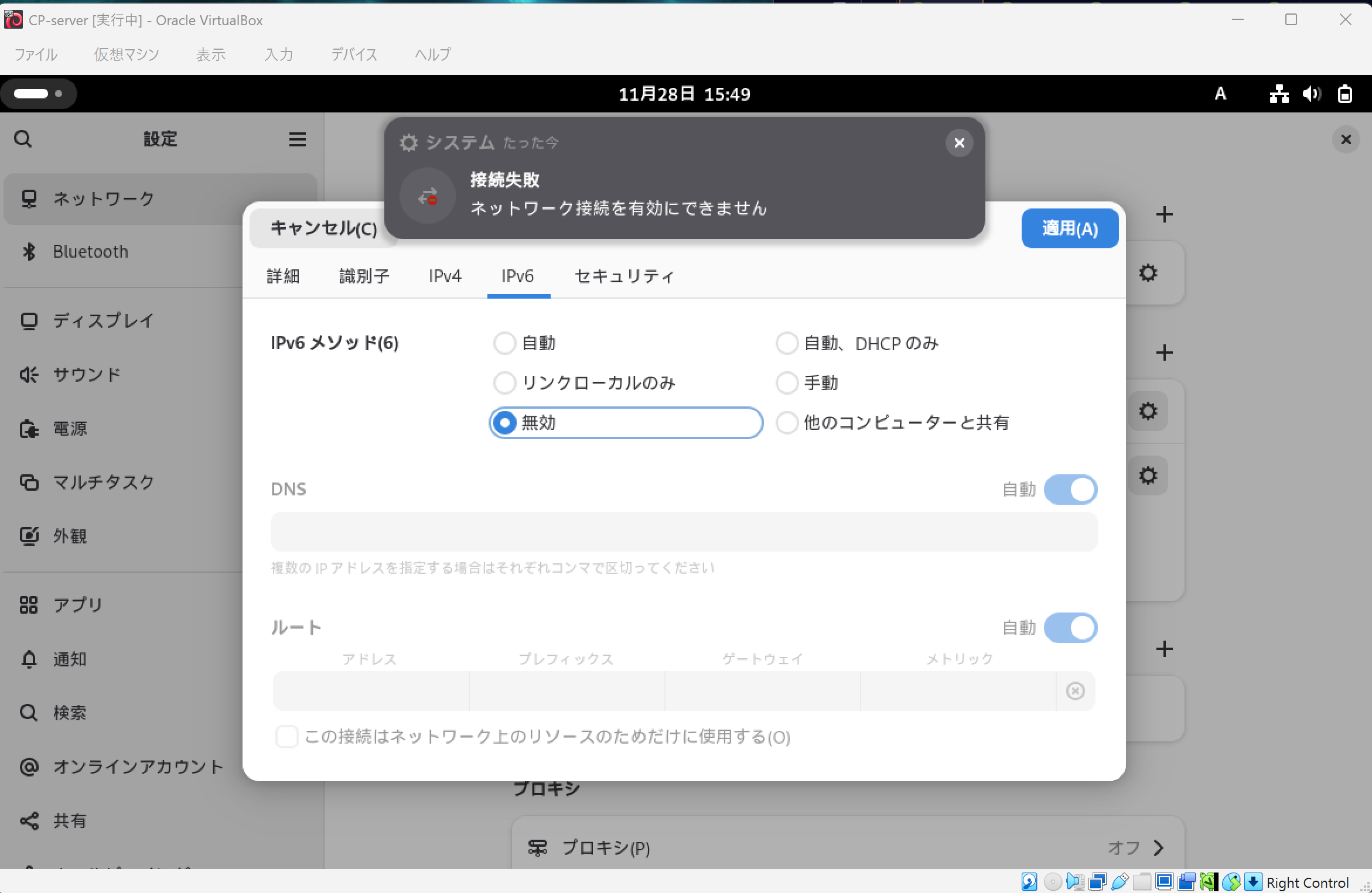Click into the DNS address field
1372x893 pixels.
click(x=684, y=532)
